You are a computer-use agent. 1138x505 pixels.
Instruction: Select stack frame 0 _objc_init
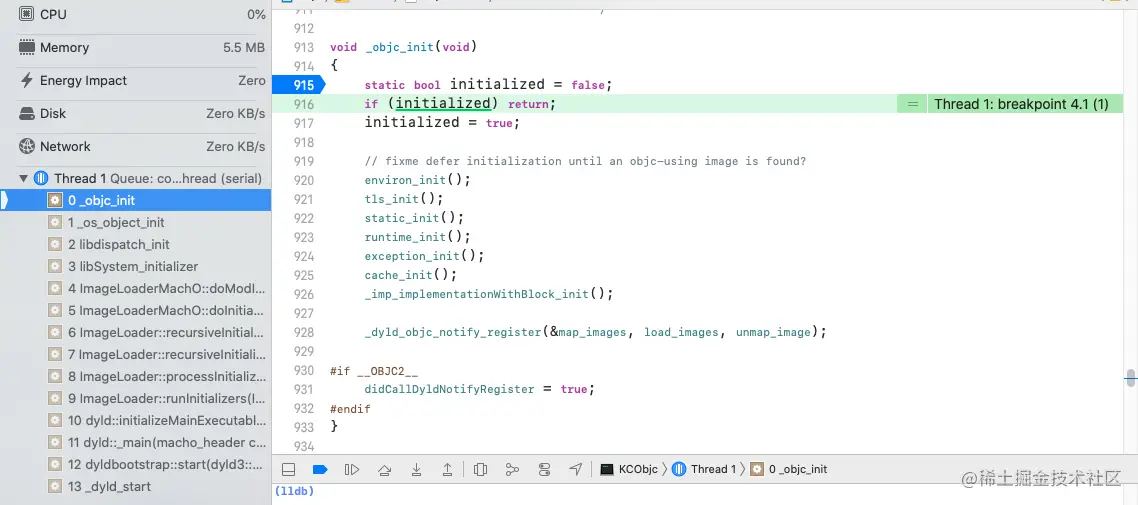[136, 200]
